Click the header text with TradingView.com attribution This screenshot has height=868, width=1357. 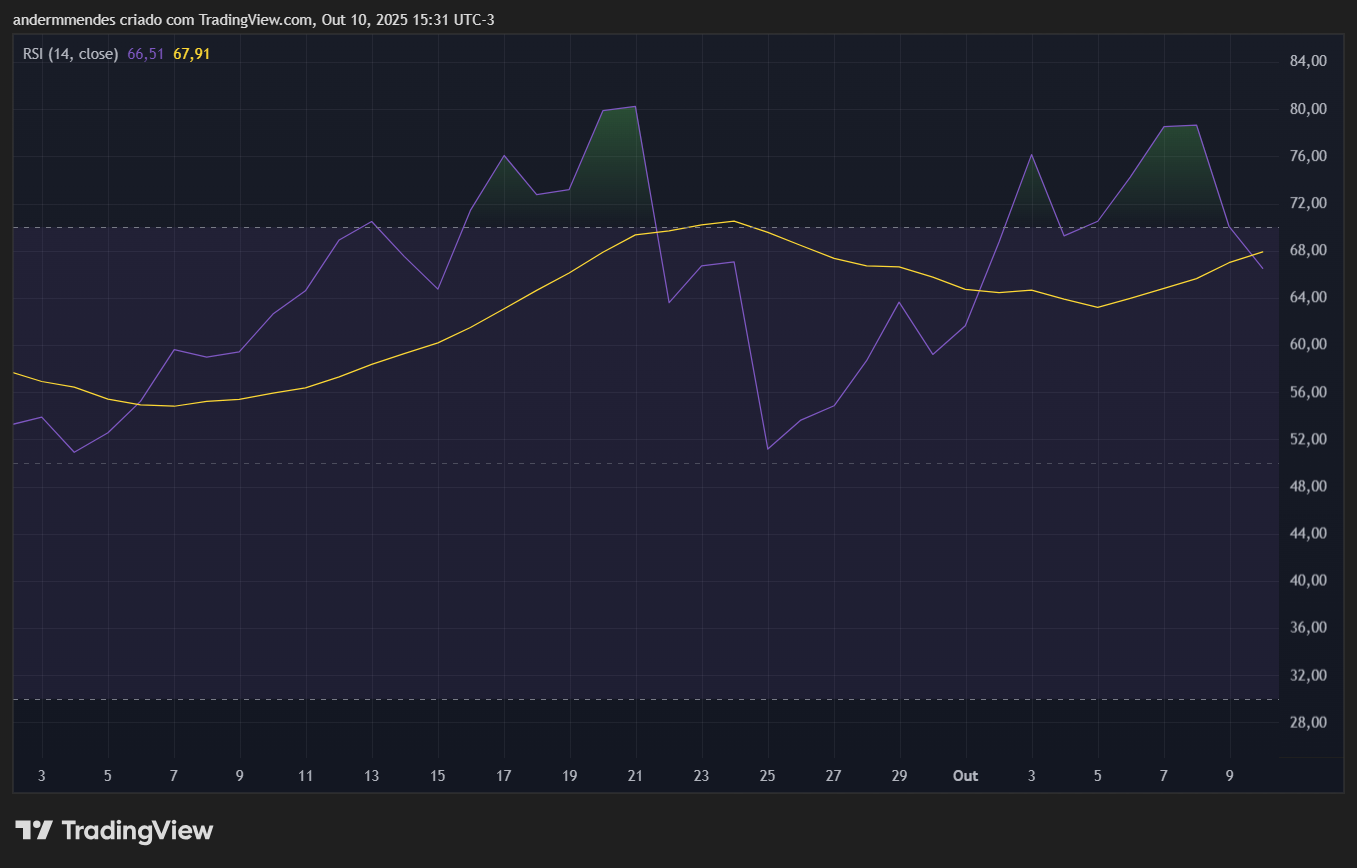point(254,19)
